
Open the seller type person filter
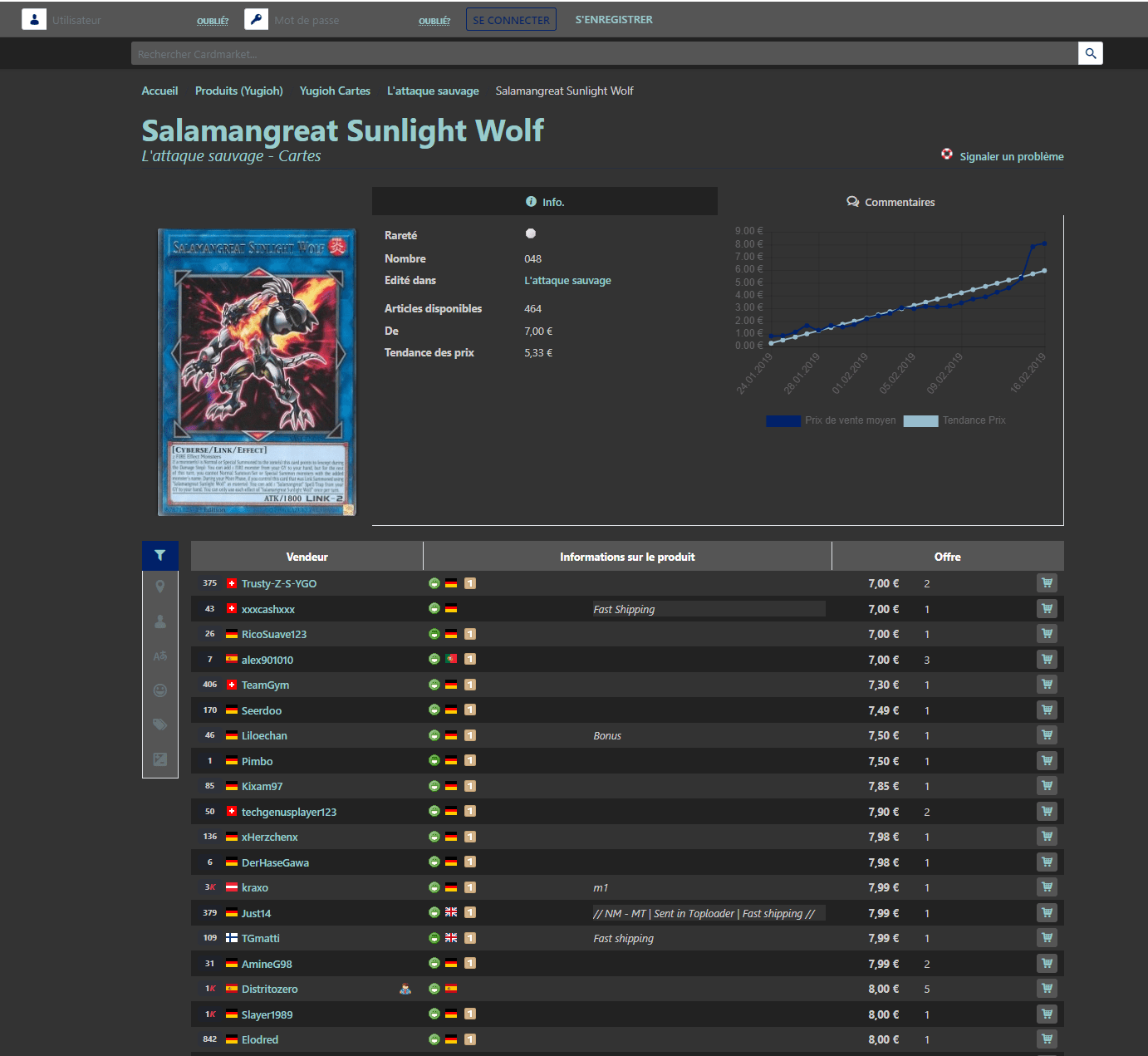159,621
